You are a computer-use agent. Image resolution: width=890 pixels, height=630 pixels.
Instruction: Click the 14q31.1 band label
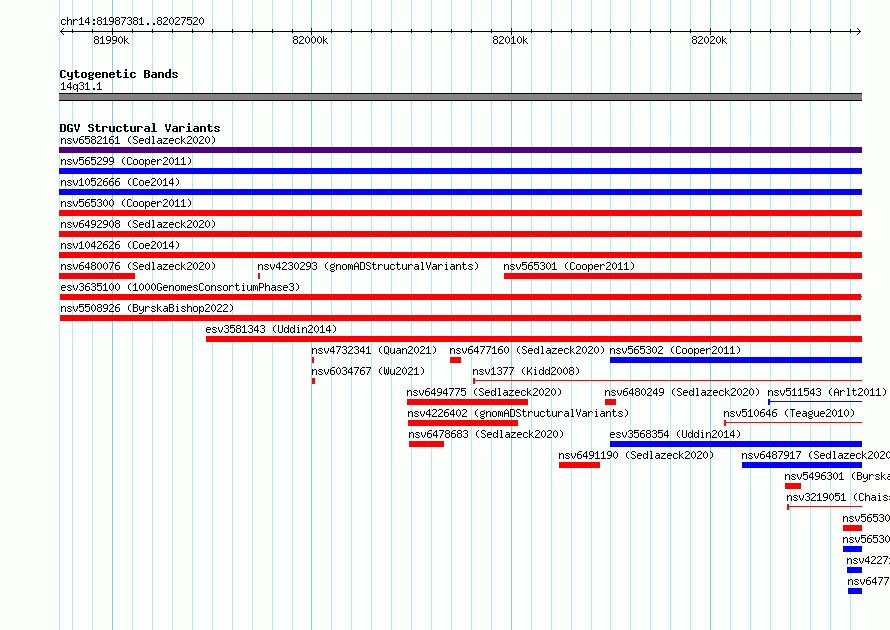pos(81,86)
